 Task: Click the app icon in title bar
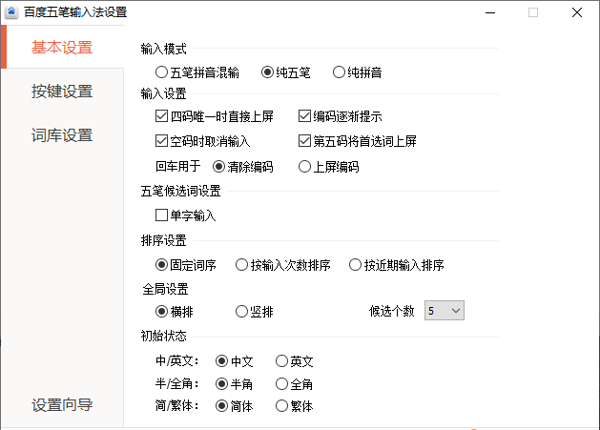coord(13,12)
